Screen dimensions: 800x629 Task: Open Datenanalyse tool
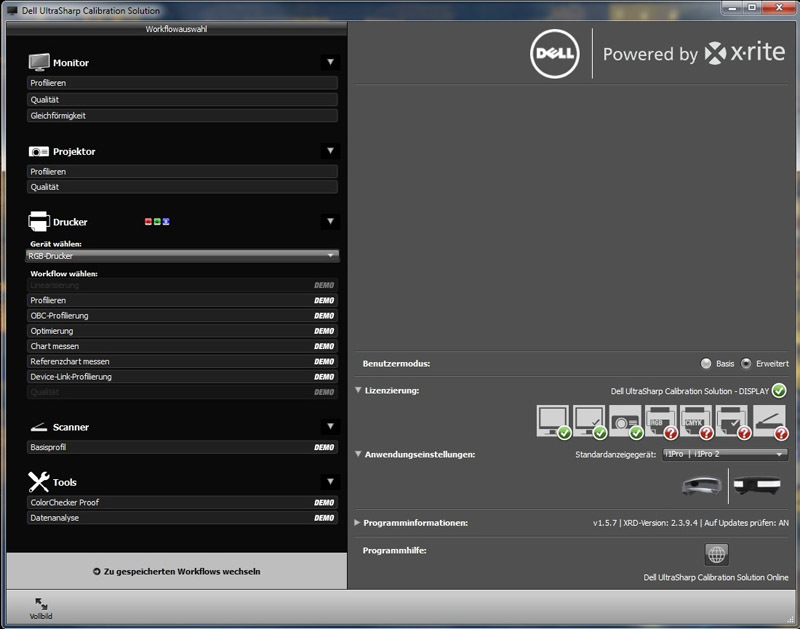(x=182, y=518)
